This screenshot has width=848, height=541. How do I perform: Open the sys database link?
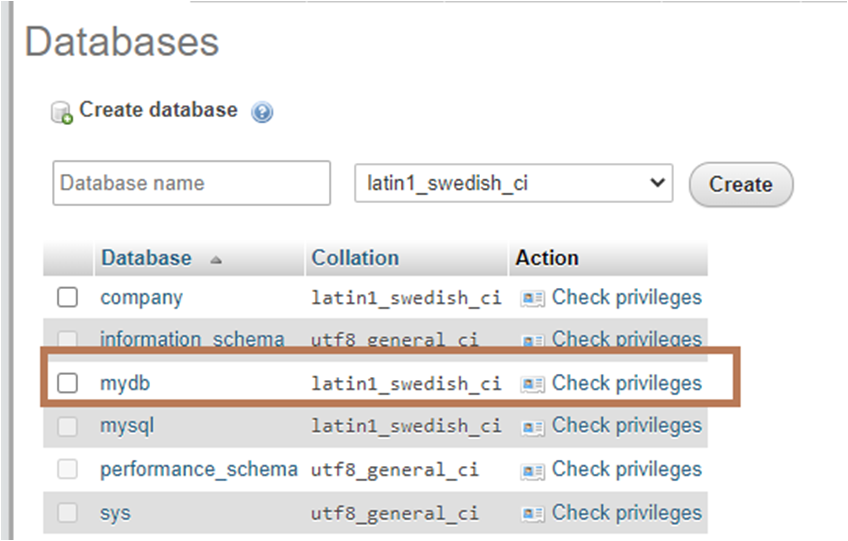tap(115, 513)
